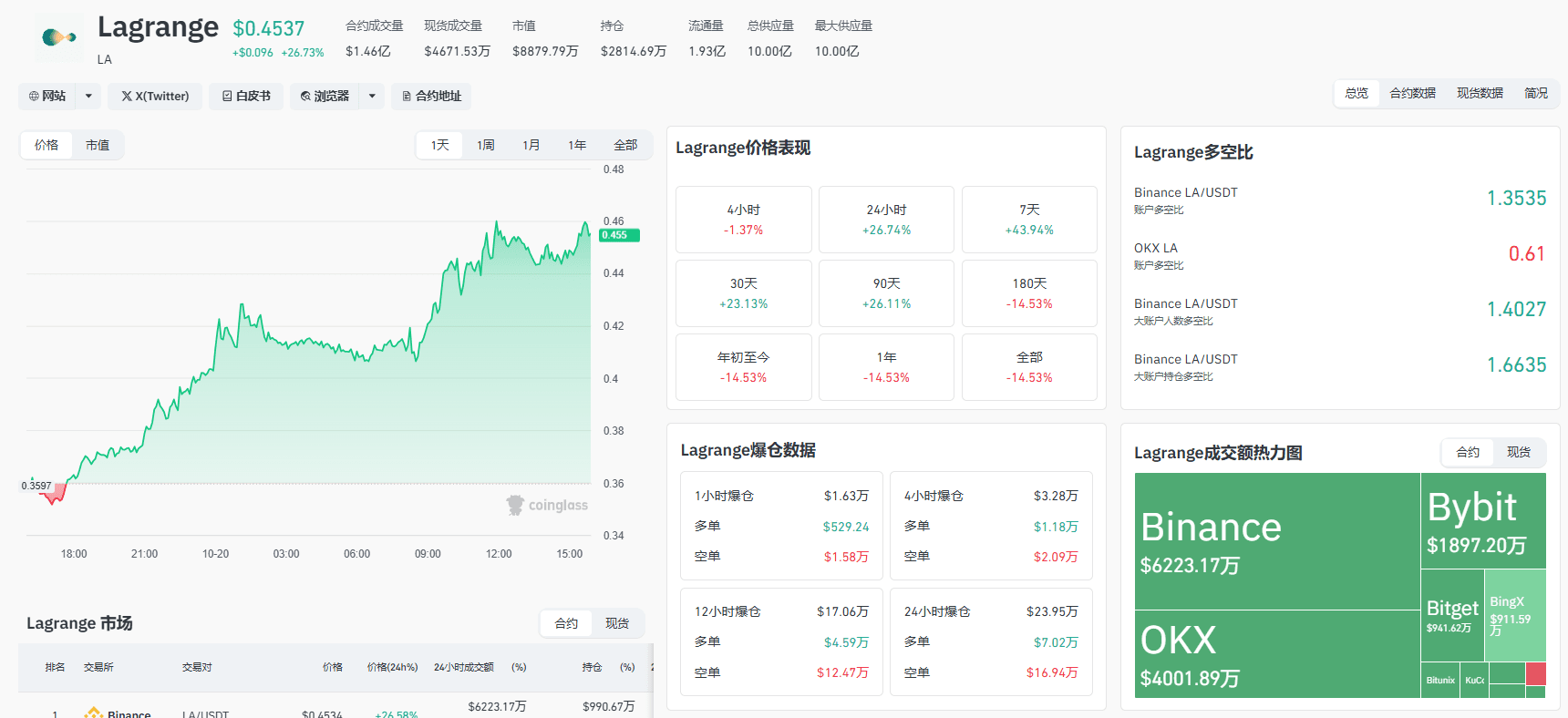The image size is (1568, 718).
Task: Click the OKX LA ratio value 0.61
Action: 1527,254
